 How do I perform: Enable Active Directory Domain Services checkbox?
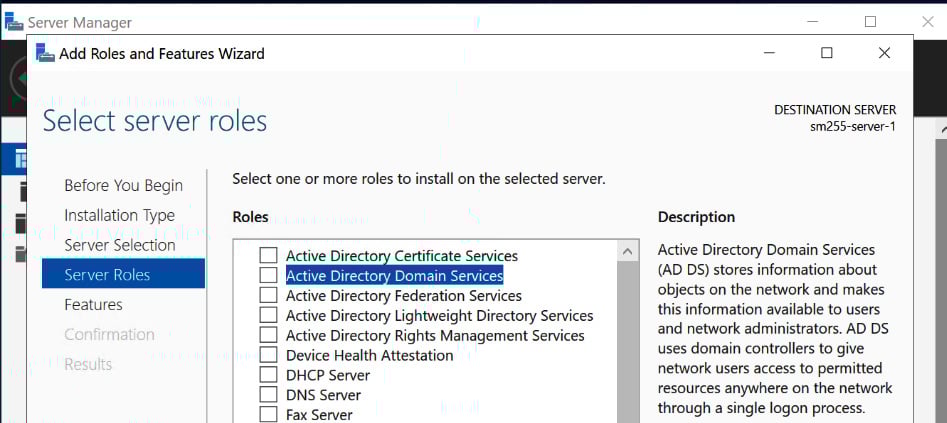[268, 276]
